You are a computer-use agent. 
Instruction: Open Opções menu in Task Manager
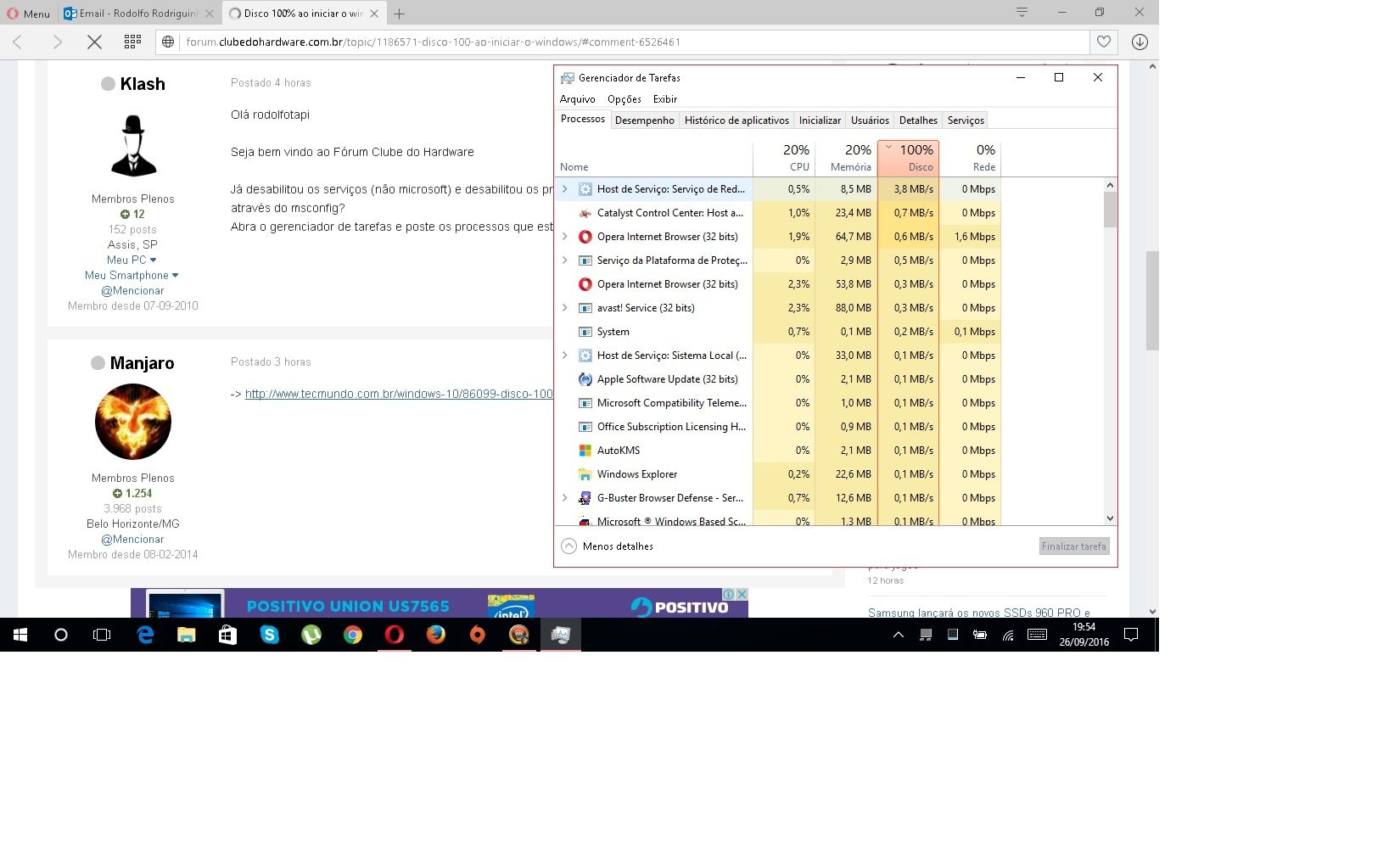tap(624, 99)
